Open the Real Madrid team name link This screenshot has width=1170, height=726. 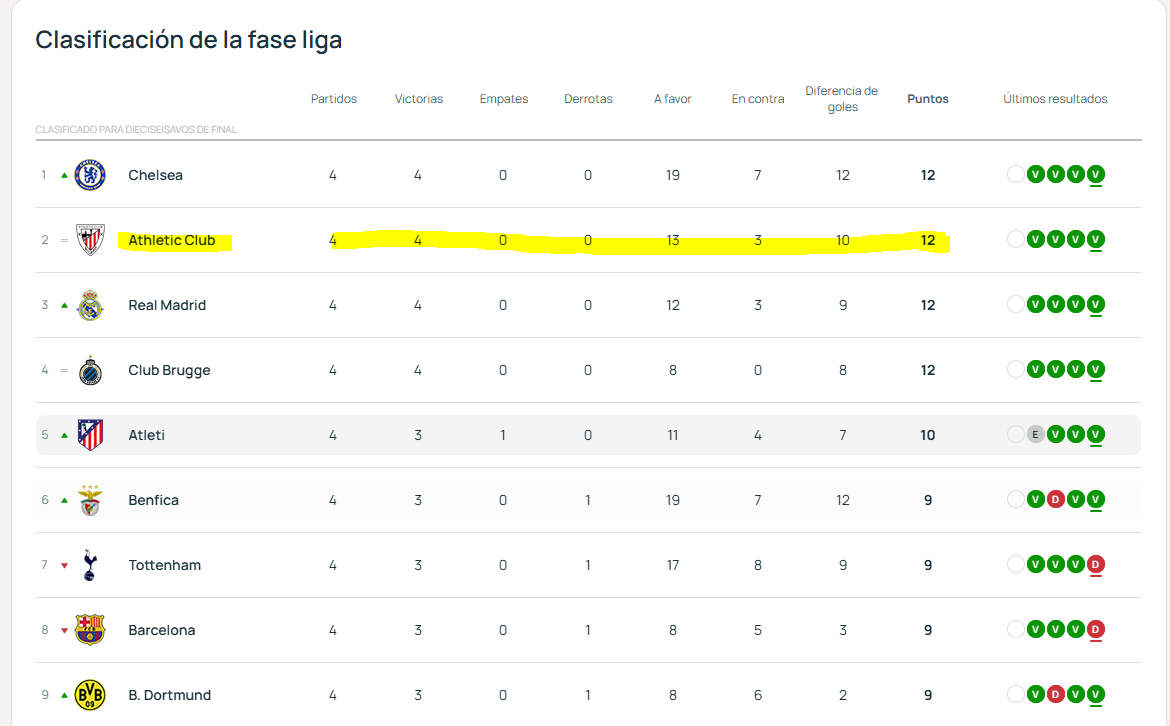[167, 305]
